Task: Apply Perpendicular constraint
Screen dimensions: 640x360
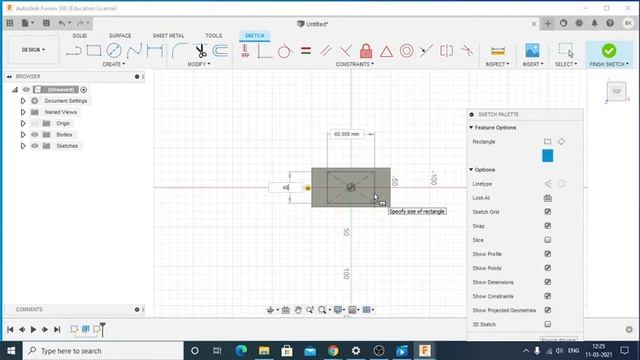Action: tap(345, 51)
